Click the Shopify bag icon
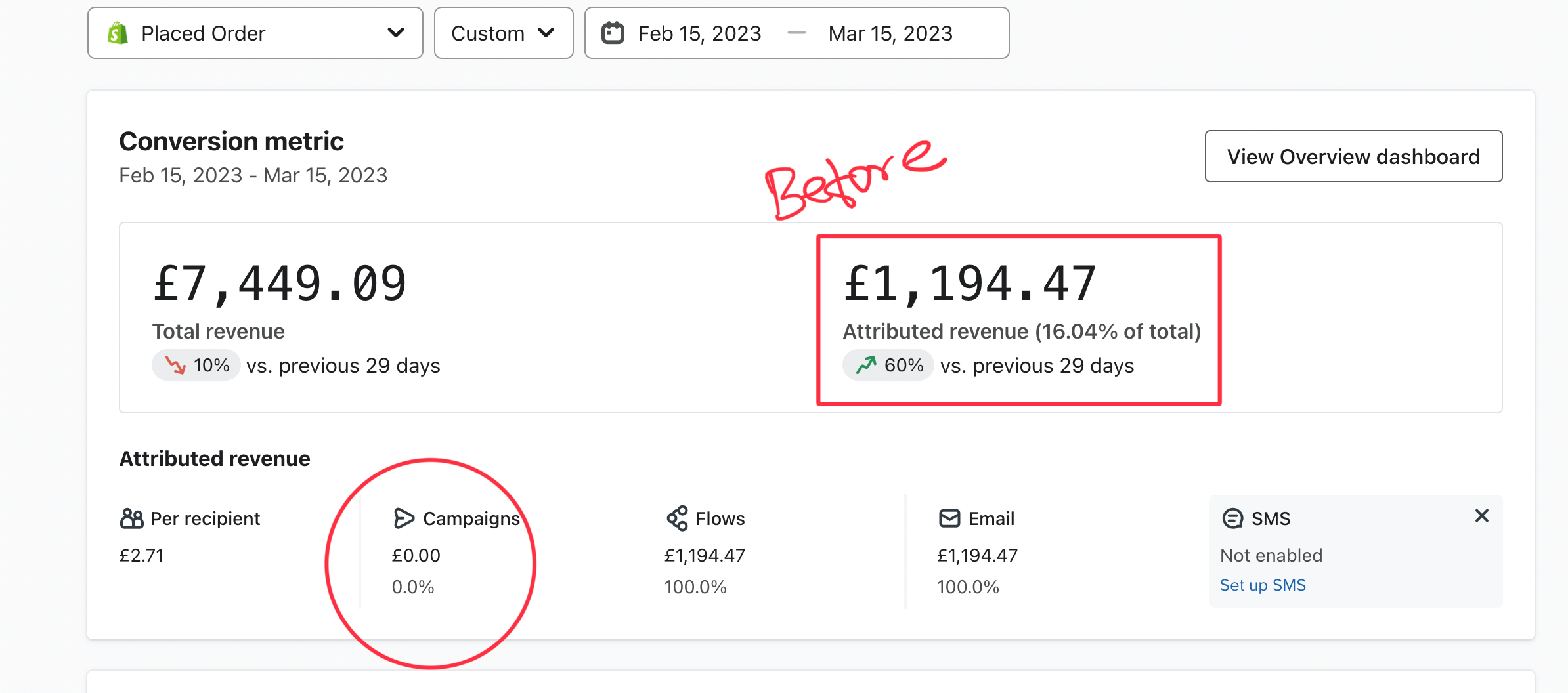Viewport: 1568px width, 693px height. 118,33
